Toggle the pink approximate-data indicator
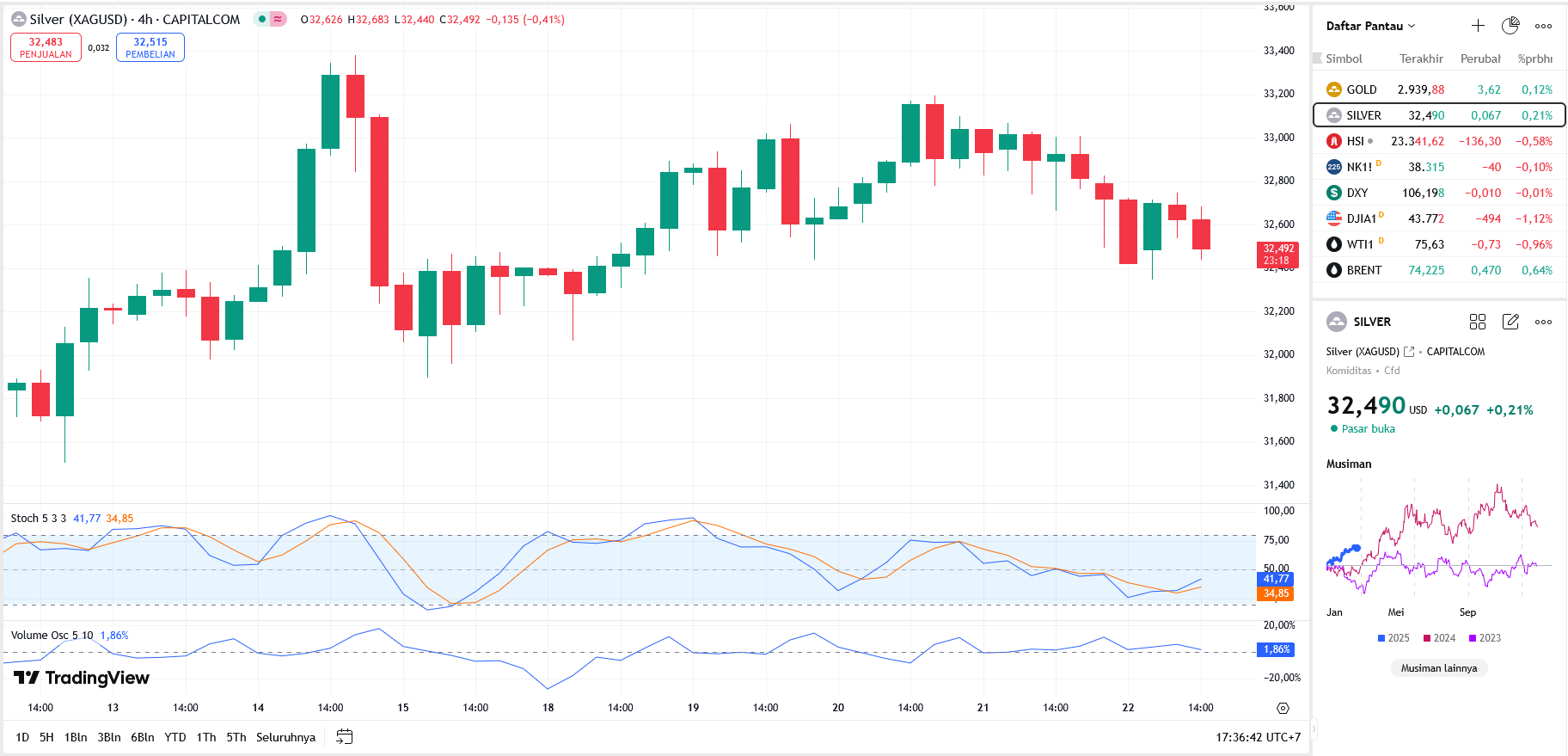Viewport: 1568px width, 756px height. point(278,19)
